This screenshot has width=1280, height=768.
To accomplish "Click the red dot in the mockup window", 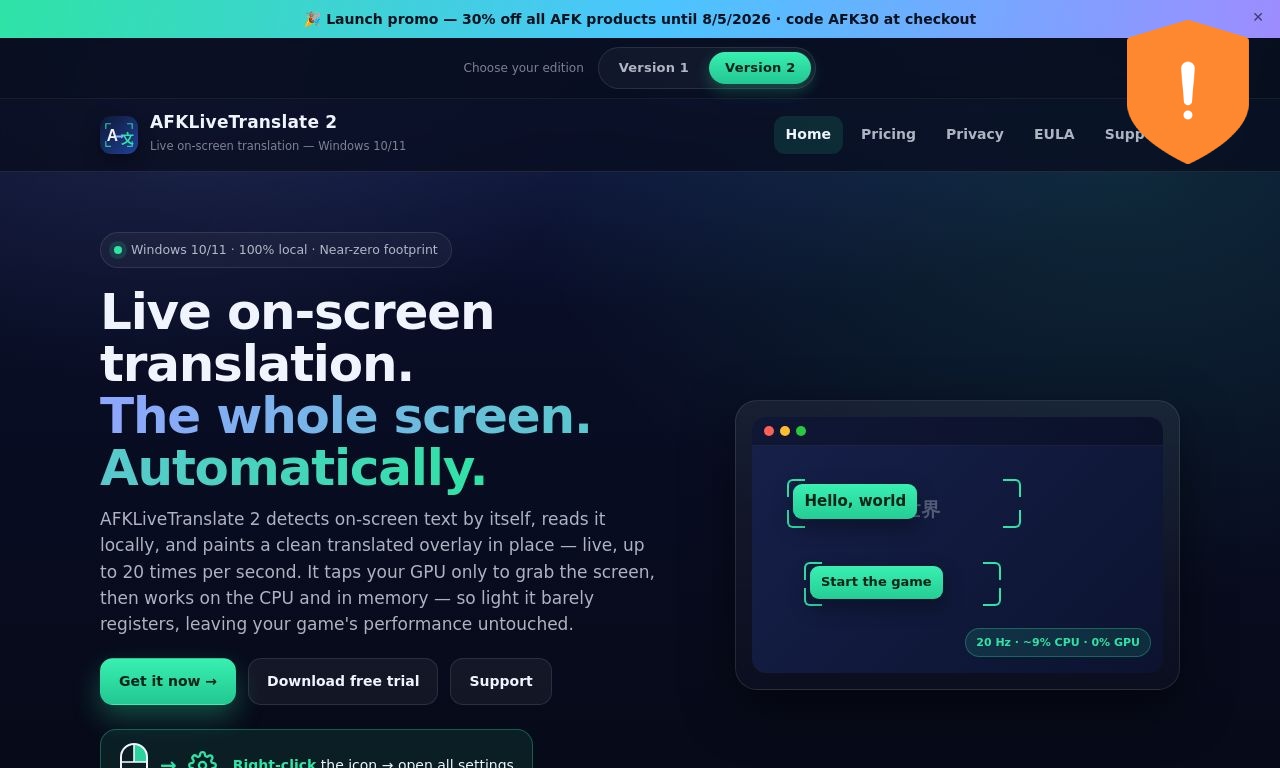I will coord(769,431).
